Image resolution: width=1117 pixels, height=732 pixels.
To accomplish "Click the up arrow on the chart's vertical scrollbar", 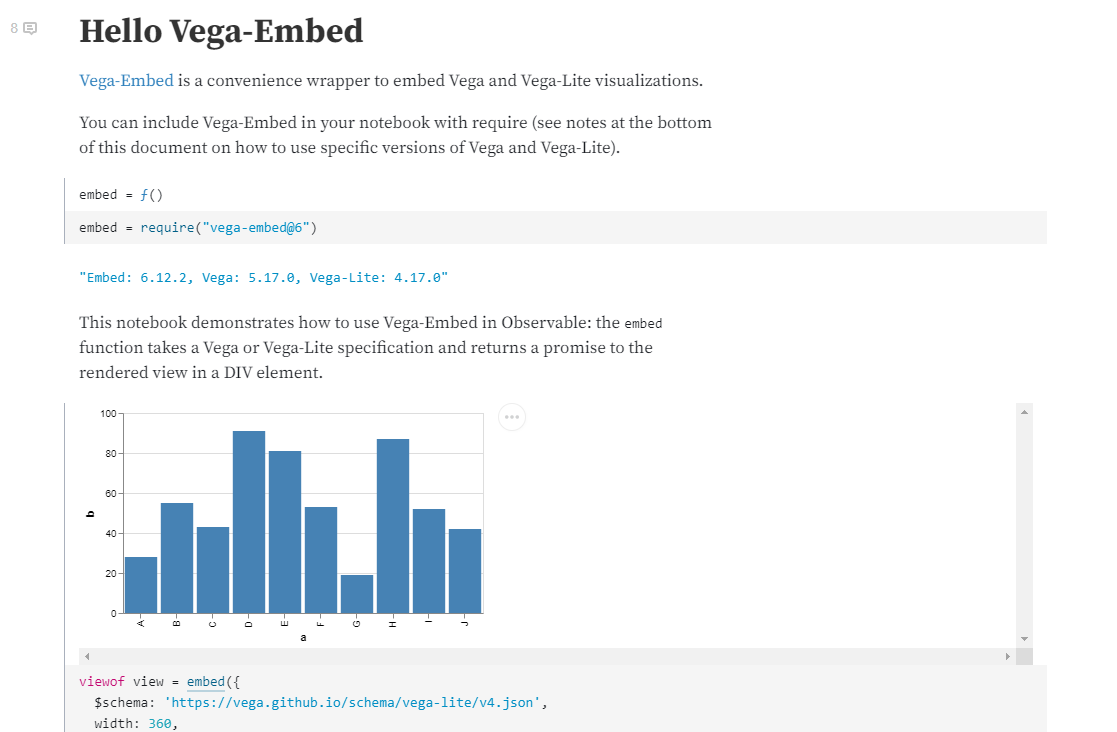I will pos(1023,410).
